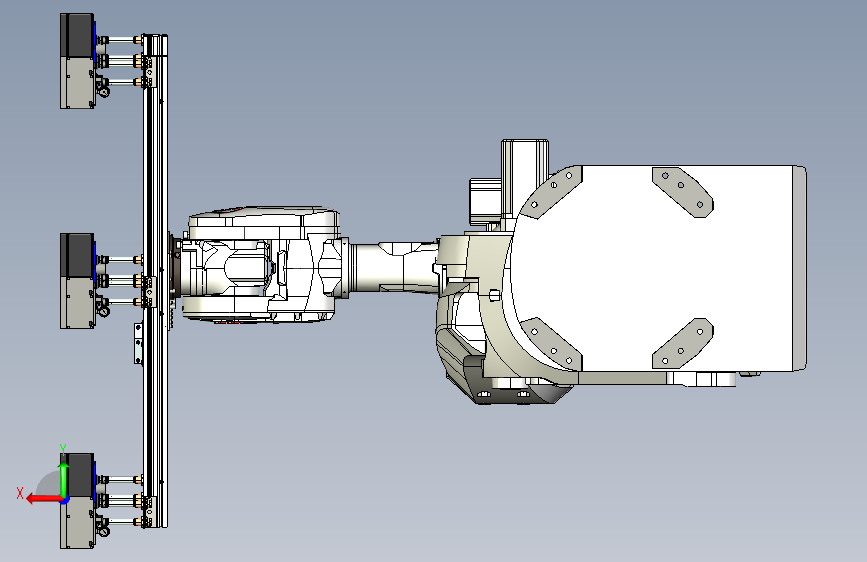Click the red X axis arrow of the triad
This screenshot has height=562, width=867.
tap(43, 499)
